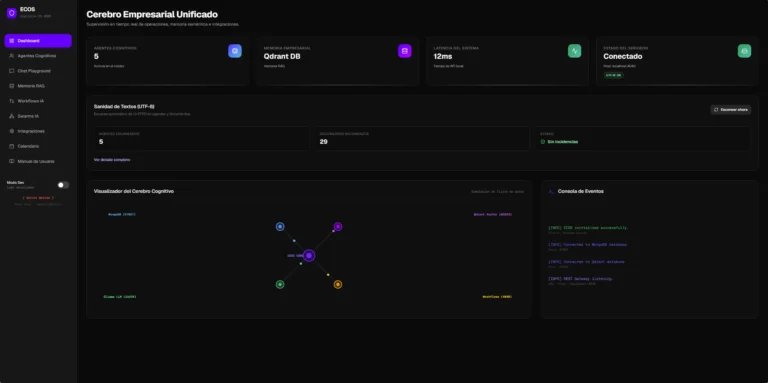This screenshot has width=768, height=383.
Task: Open the Dashboard menu item
Action: tap(38, 41)
